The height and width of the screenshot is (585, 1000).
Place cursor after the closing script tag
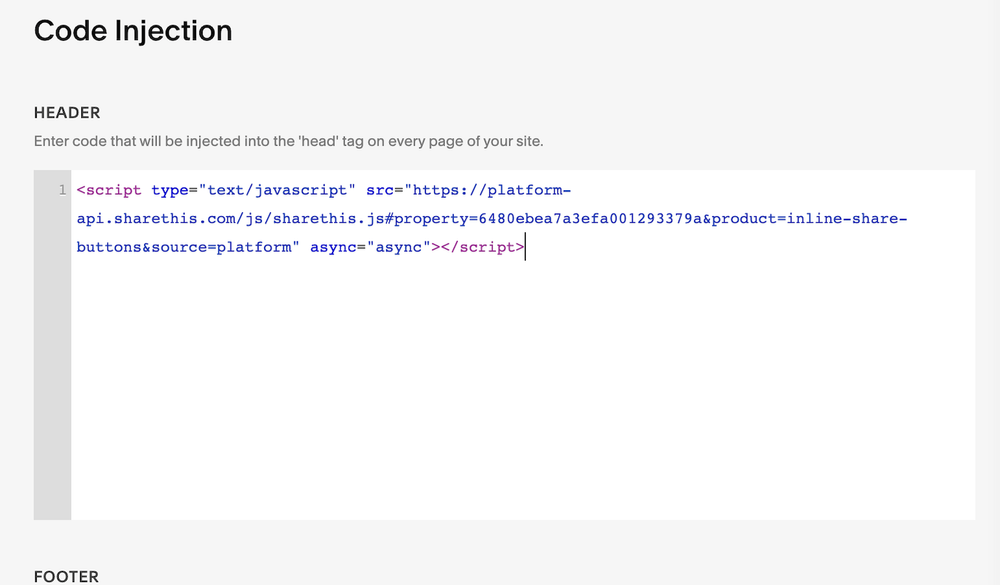[523, 247]
